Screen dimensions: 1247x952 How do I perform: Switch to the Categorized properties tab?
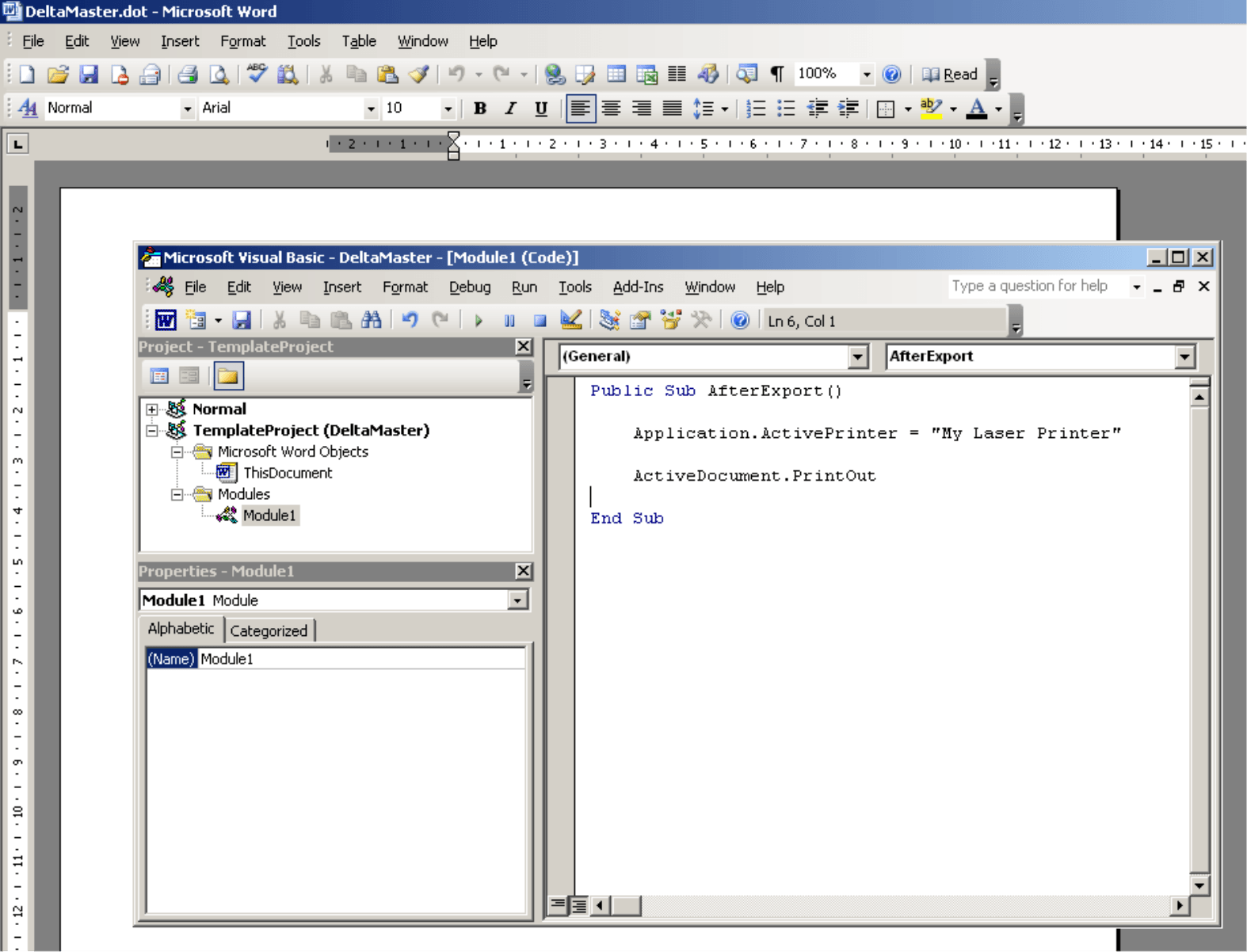(269, 630)
